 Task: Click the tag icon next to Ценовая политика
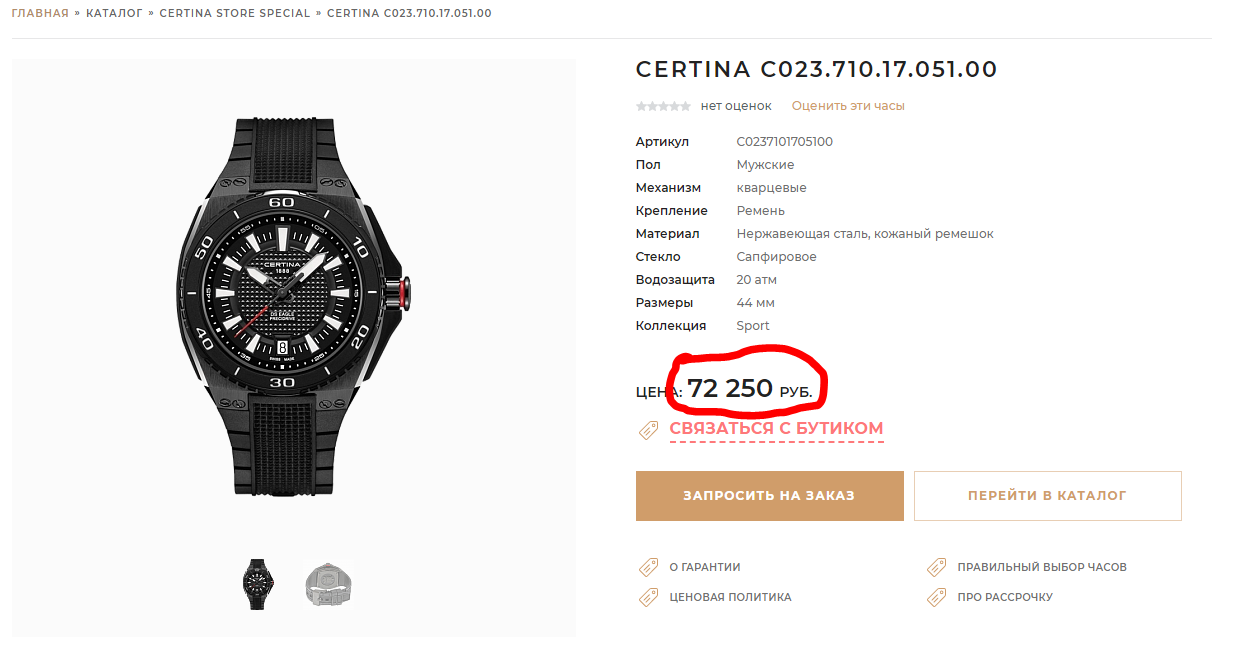pyautogui.click(x=648, y=597)
